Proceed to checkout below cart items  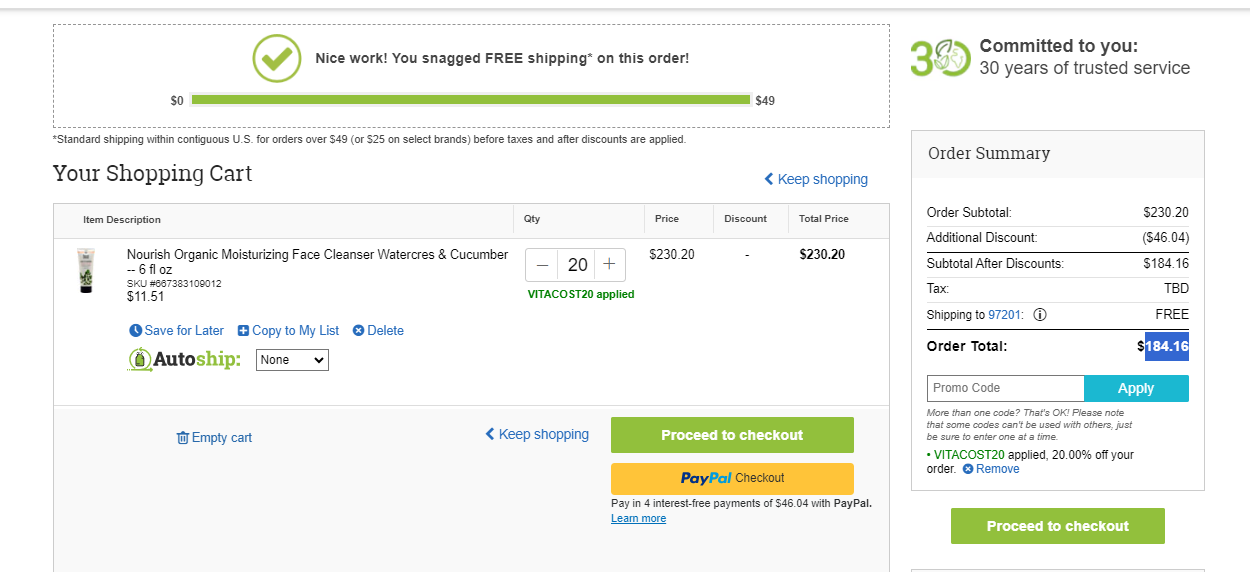732,435
